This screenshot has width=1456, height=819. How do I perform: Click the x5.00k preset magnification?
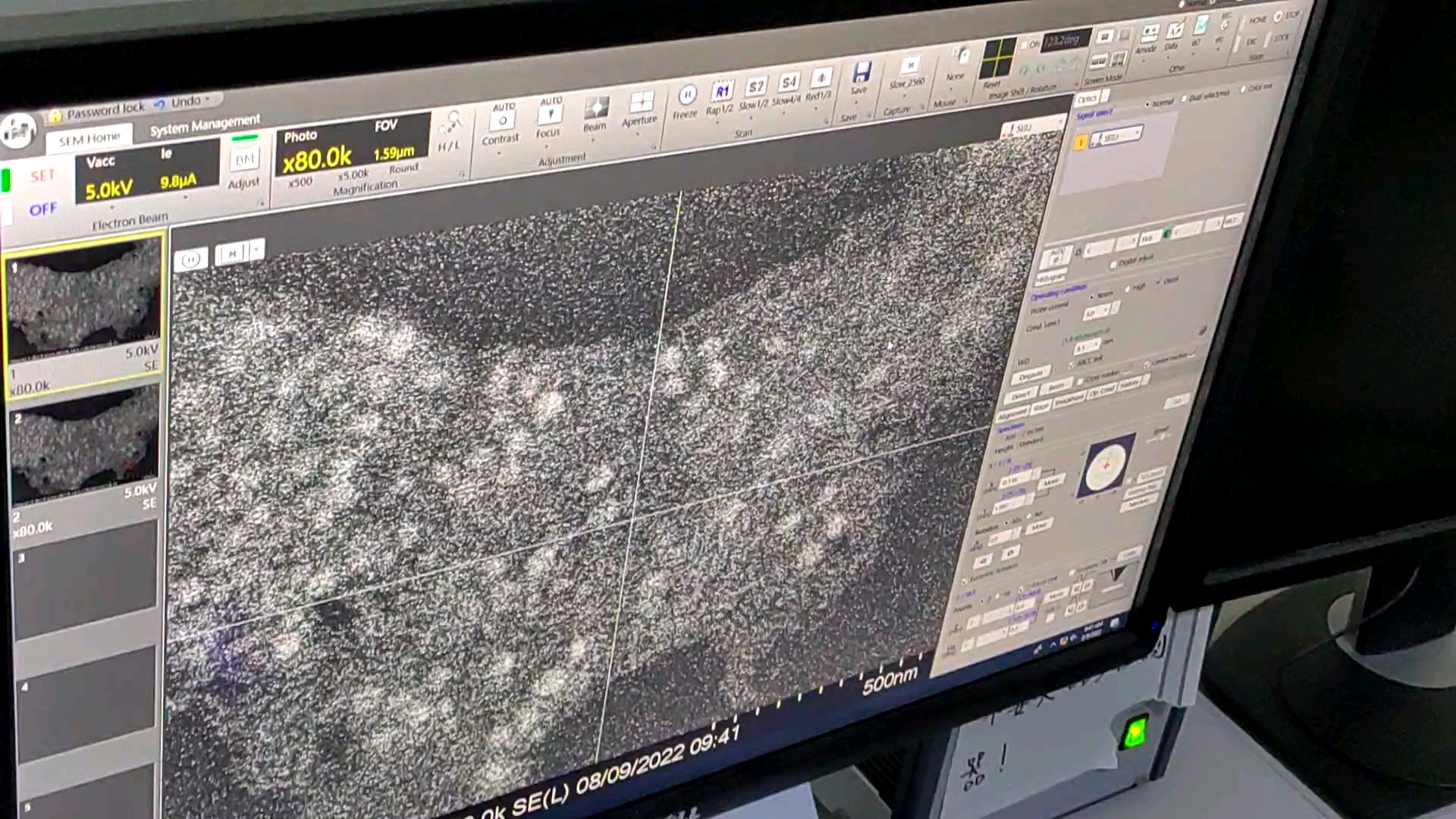pos(353,175)
